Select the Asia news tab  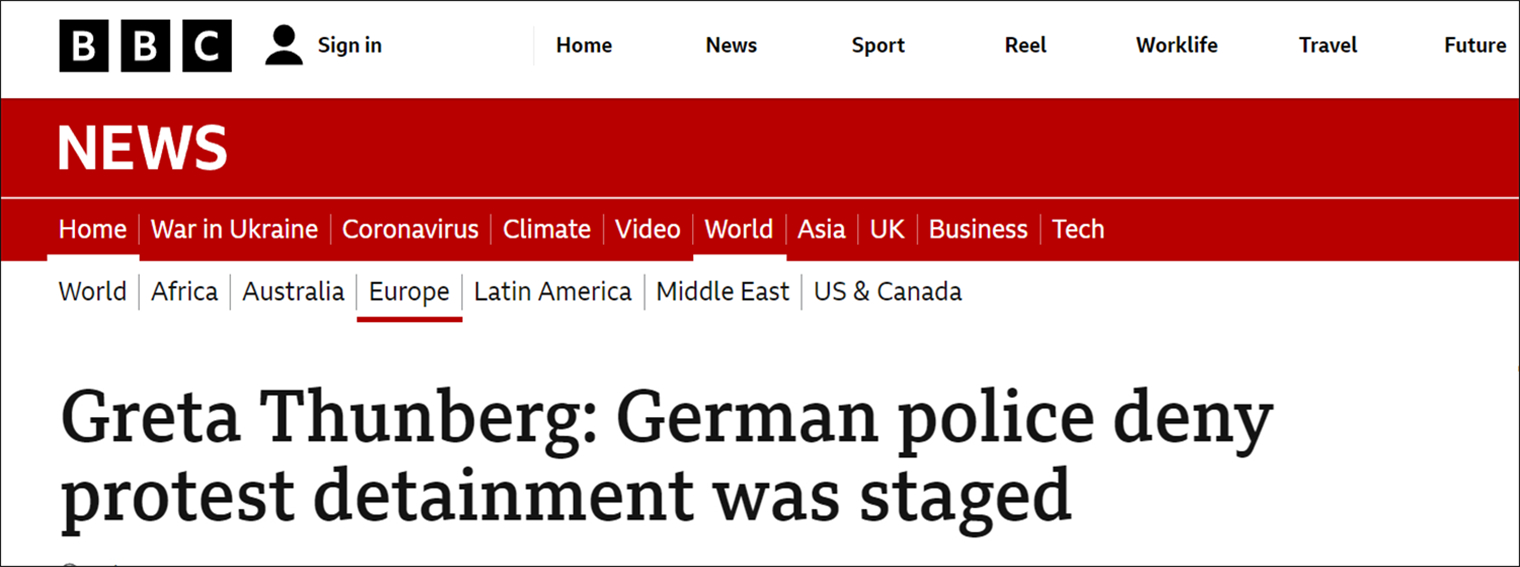pyautogui.click(x=821, y=230)
